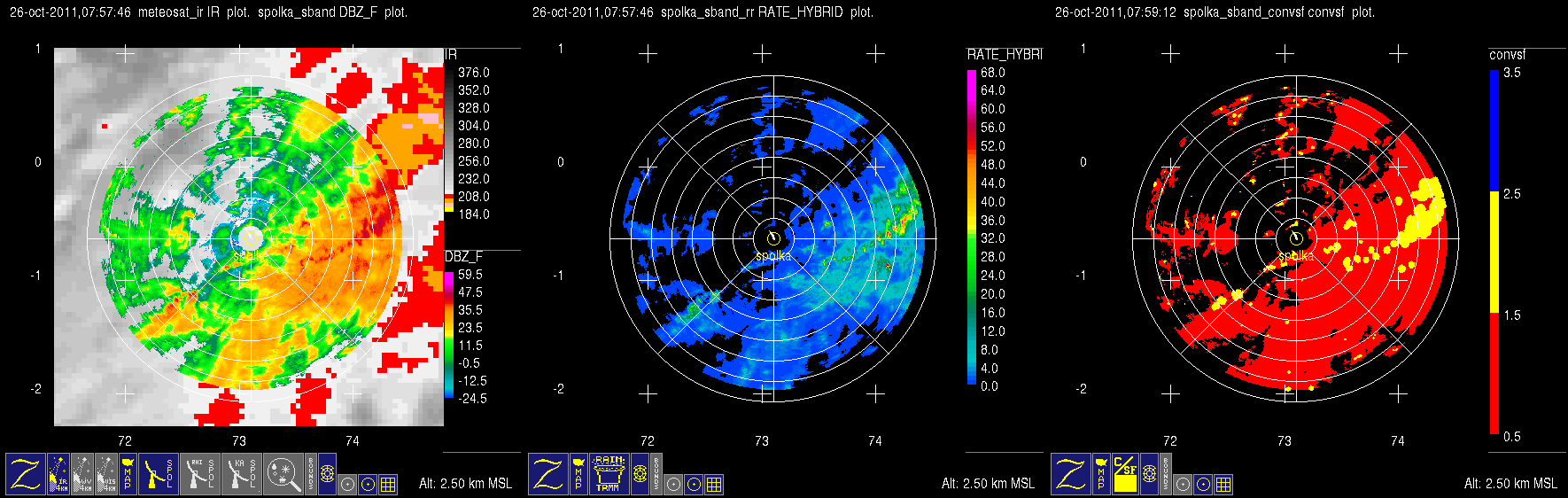The height and width of the screenshot is (498, 1568).
Task: Click the IR legend title
Action: pos(450,55)
